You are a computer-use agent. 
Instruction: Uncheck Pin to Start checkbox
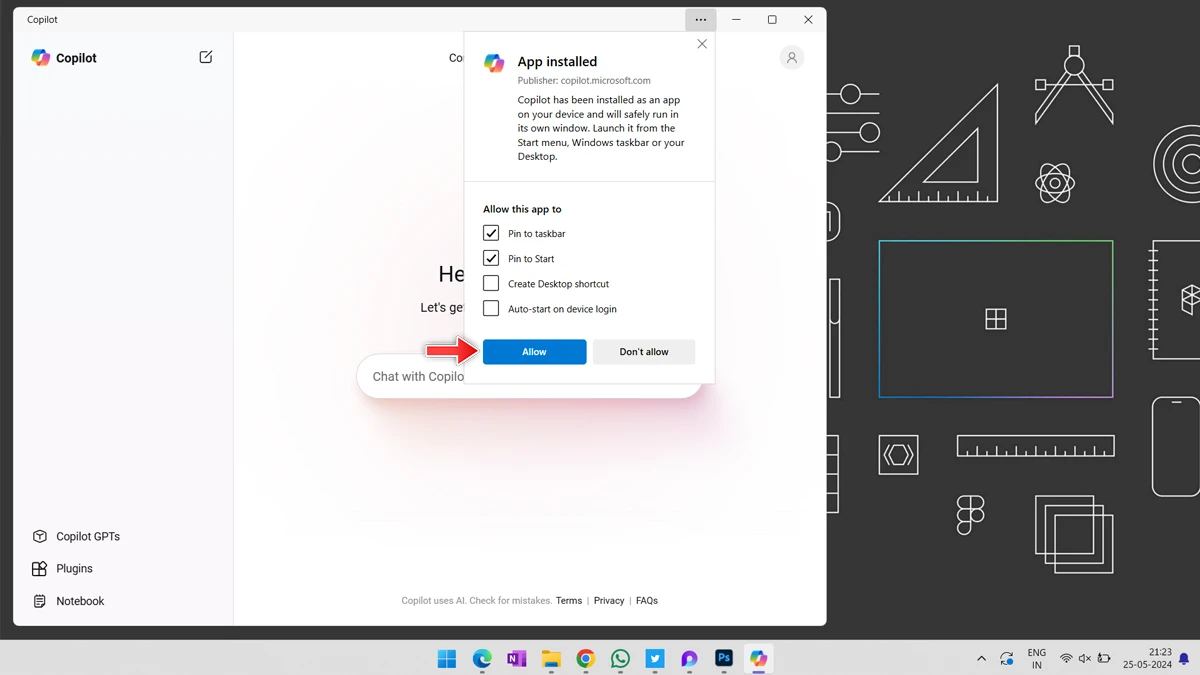491,258
